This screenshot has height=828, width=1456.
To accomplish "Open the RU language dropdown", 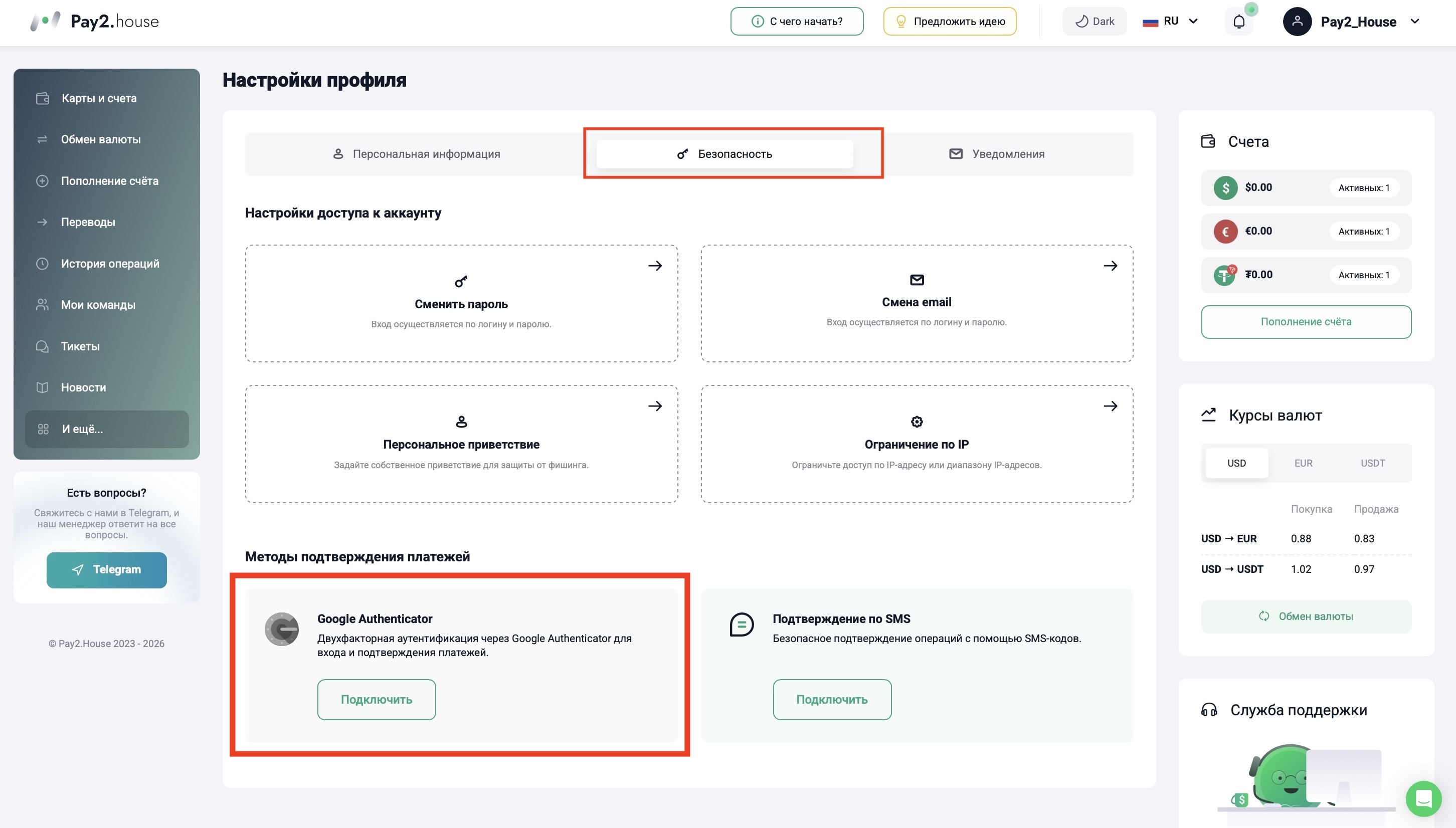I will (1171, 22).
